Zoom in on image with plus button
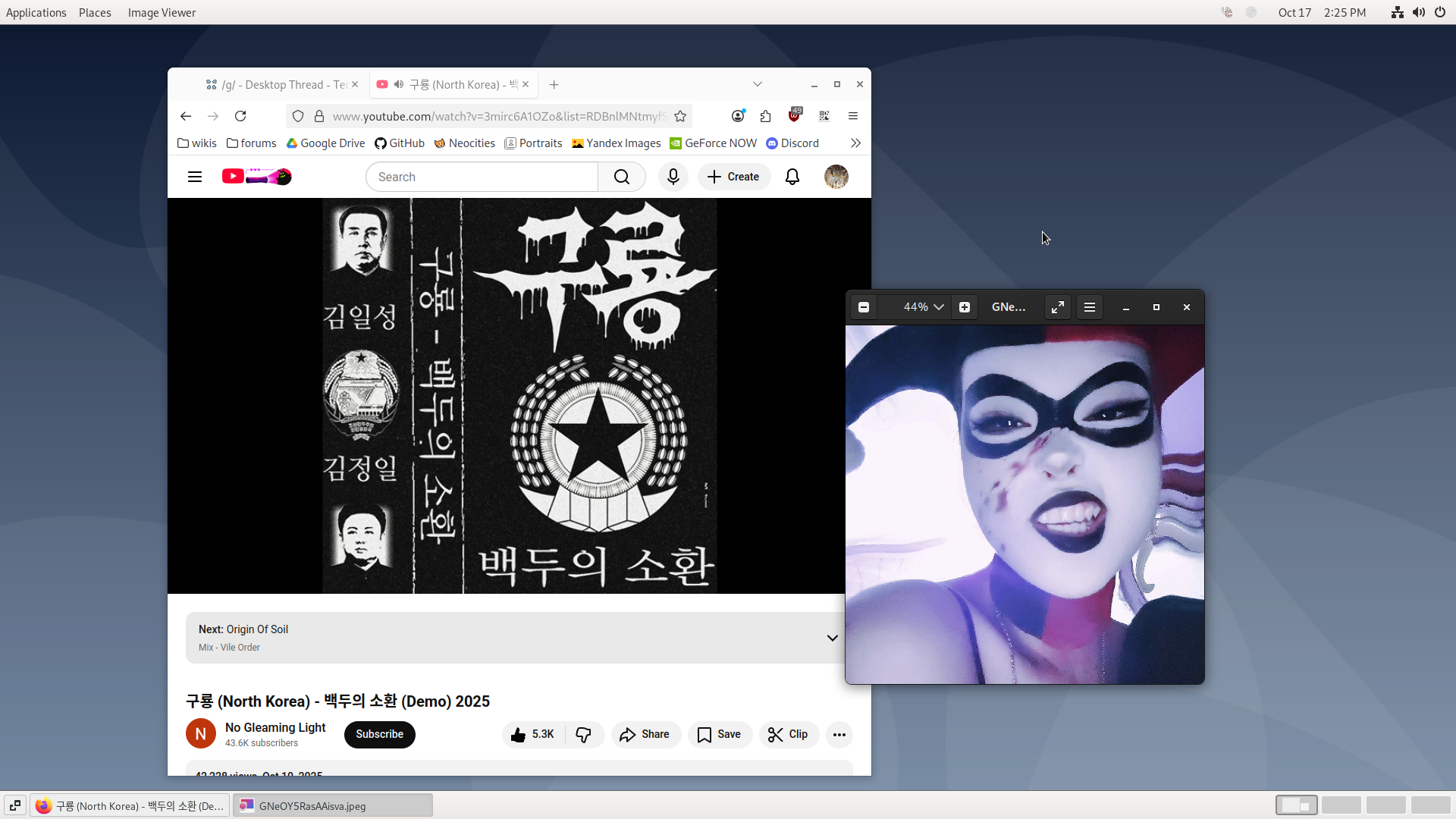This screenshot has height=819, width=1456. 964,307
